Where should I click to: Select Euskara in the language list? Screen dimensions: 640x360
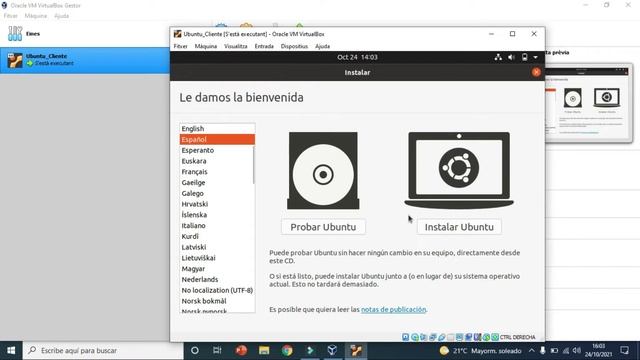(x=217, y=161)
